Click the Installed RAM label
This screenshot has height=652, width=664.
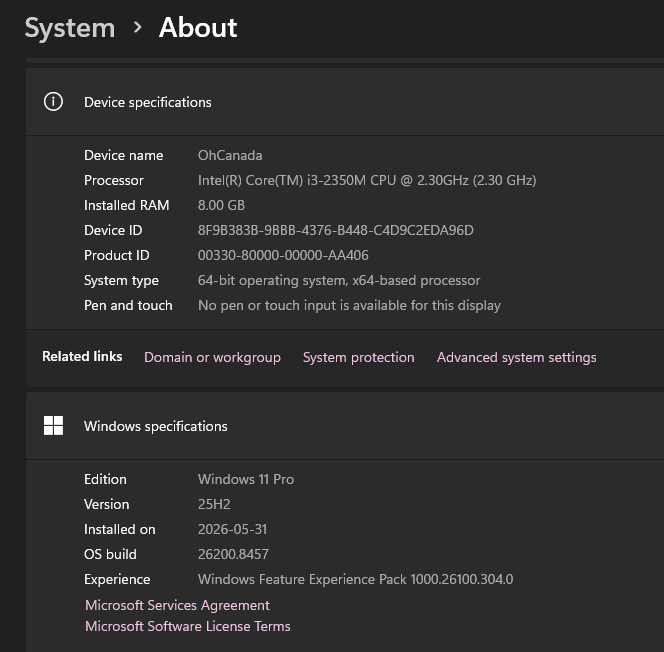(x=126, y=205)
